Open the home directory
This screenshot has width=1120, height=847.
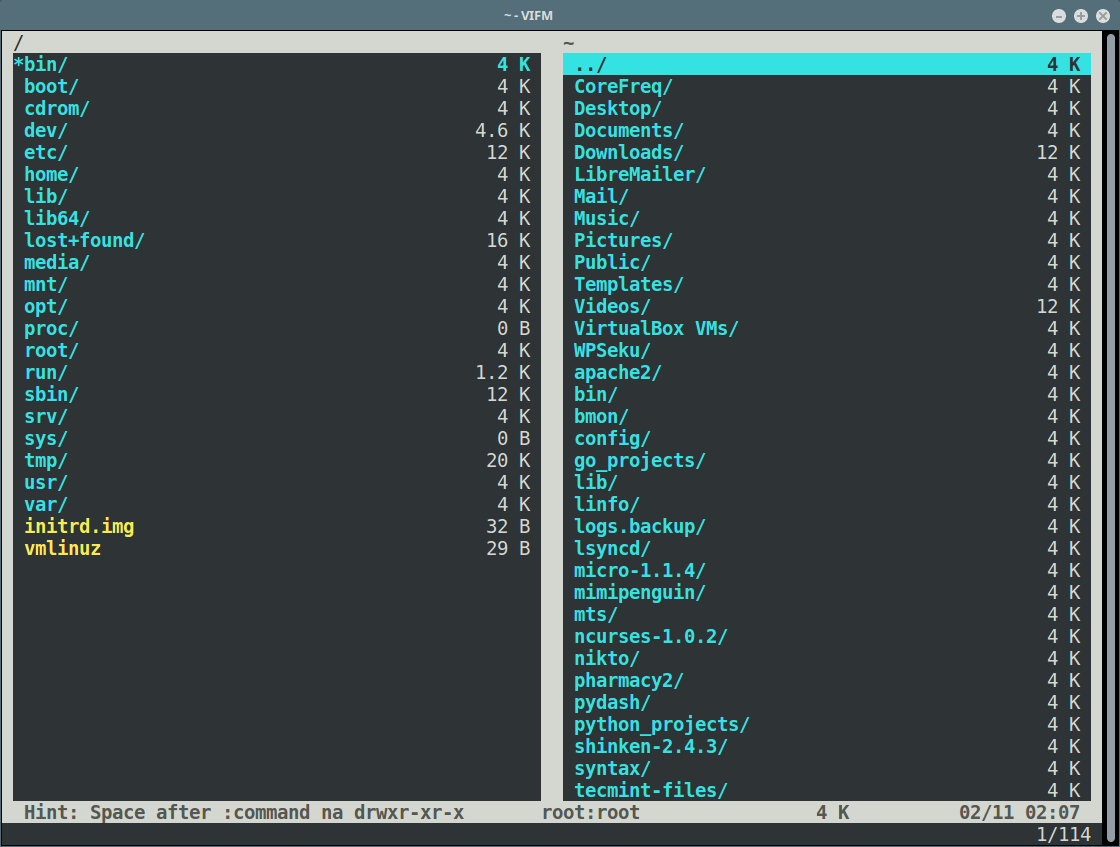click(51, 174)
